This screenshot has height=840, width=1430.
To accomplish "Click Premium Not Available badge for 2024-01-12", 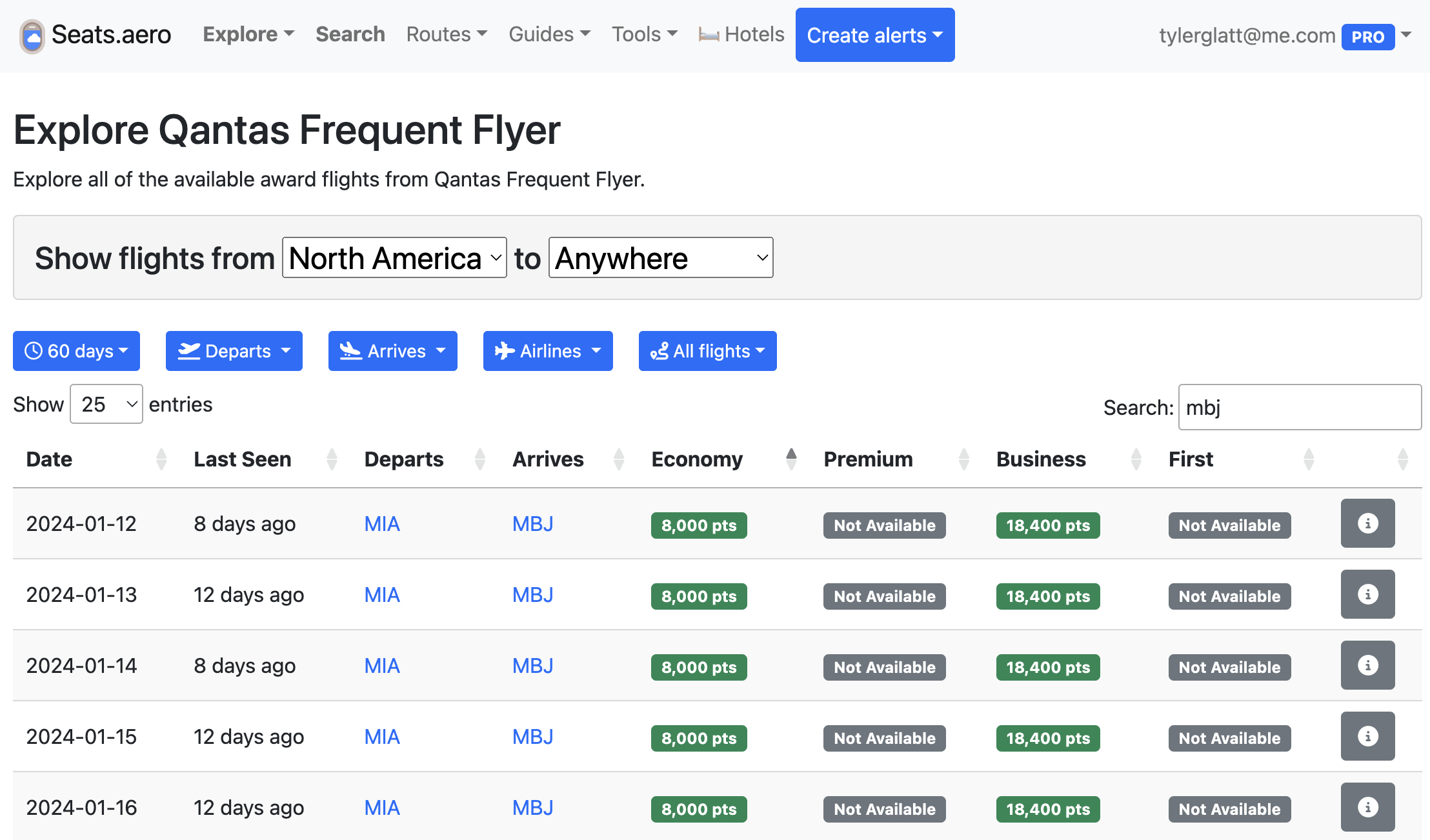I will (x=885, y=525).
